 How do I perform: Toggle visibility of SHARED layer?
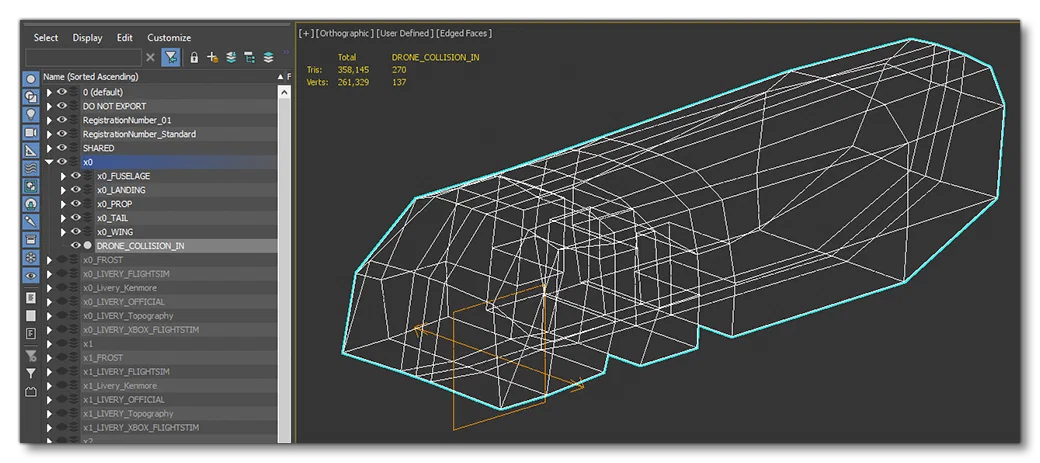(62, 148)
